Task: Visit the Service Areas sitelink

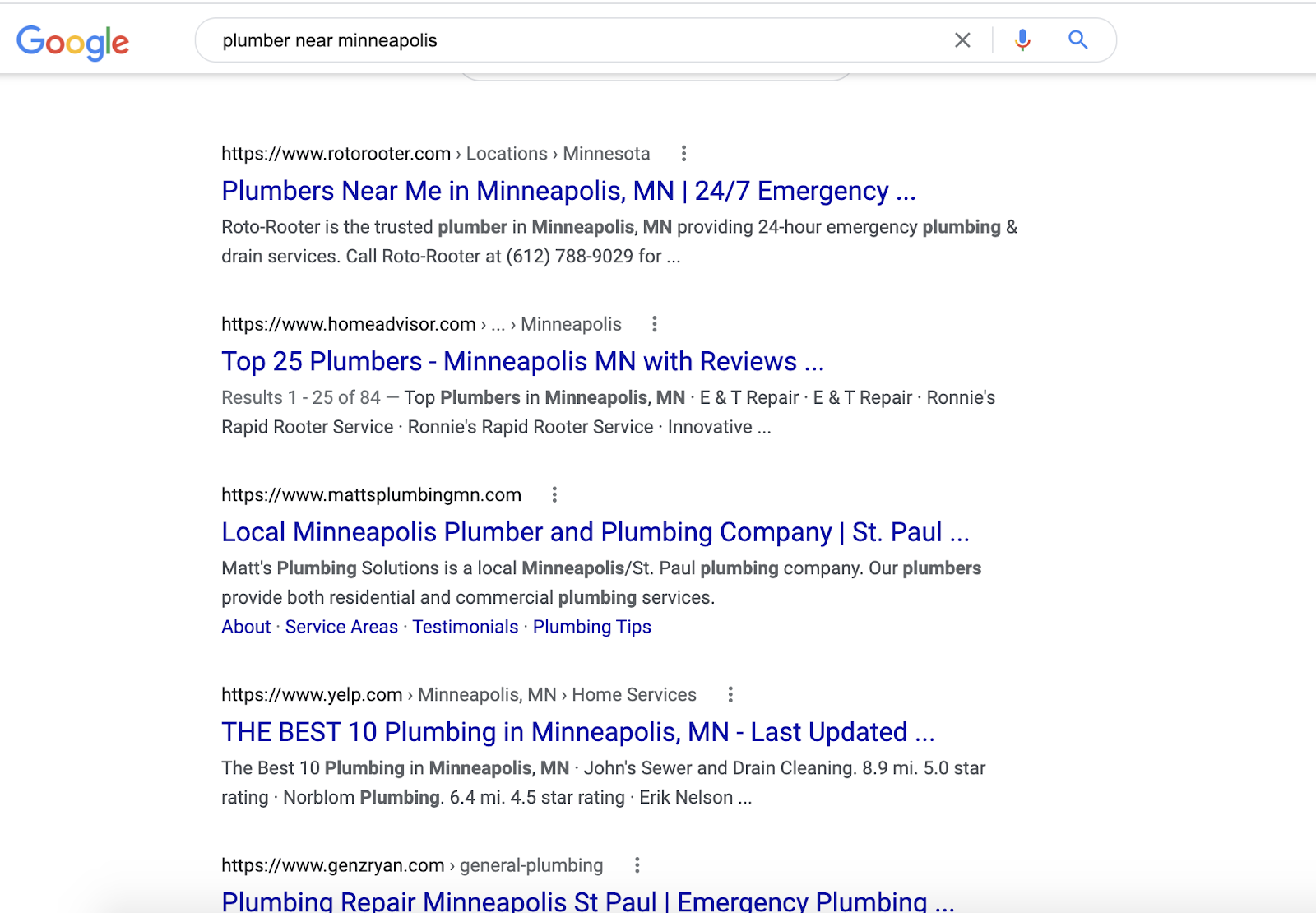Action: coord(341,627)
